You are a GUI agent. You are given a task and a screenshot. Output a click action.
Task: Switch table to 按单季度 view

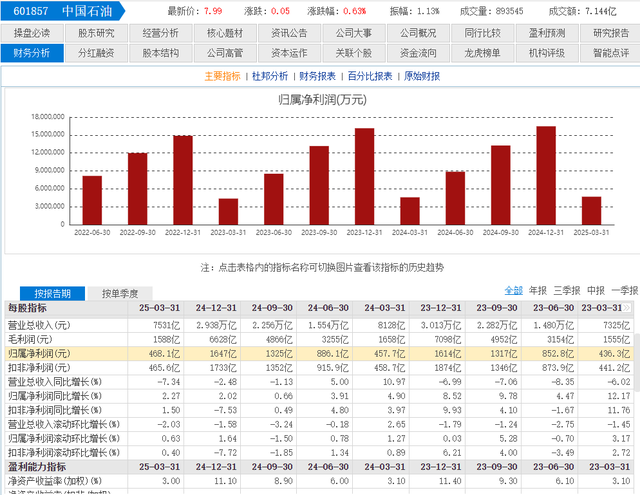coord(120,293)
